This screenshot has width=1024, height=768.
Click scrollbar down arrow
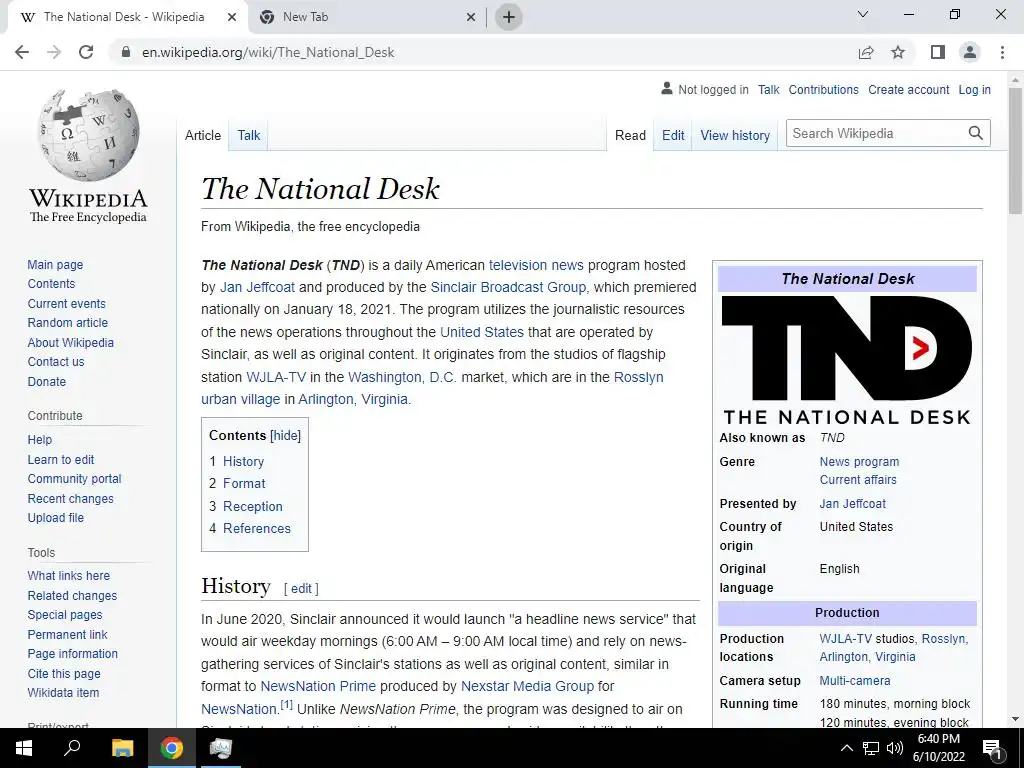[1015, 719]
